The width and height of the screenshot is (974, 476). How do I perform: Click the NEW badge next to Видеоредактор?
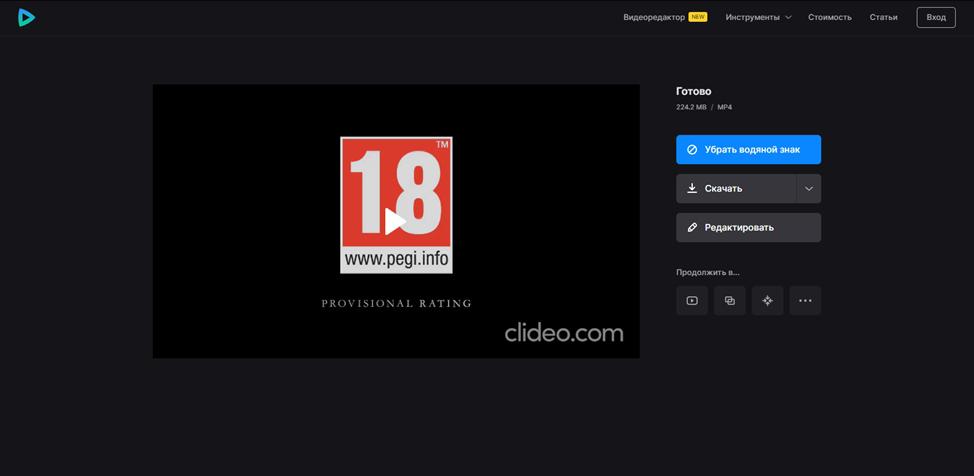pos(698,17)
